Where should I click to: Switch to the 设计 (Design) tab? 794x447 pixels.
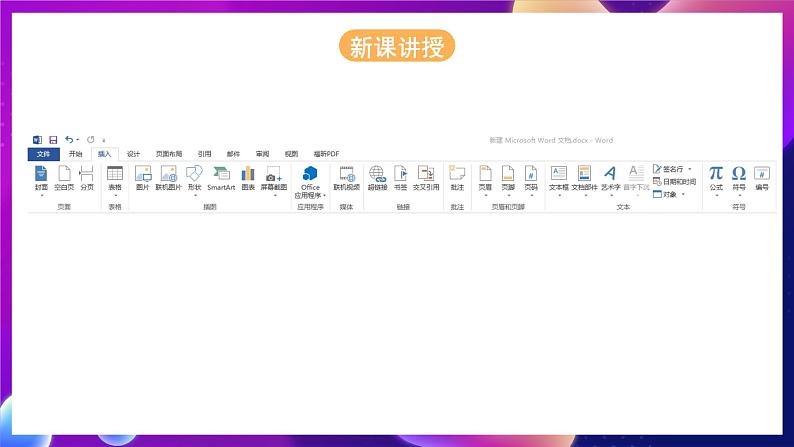pos(133,154)
